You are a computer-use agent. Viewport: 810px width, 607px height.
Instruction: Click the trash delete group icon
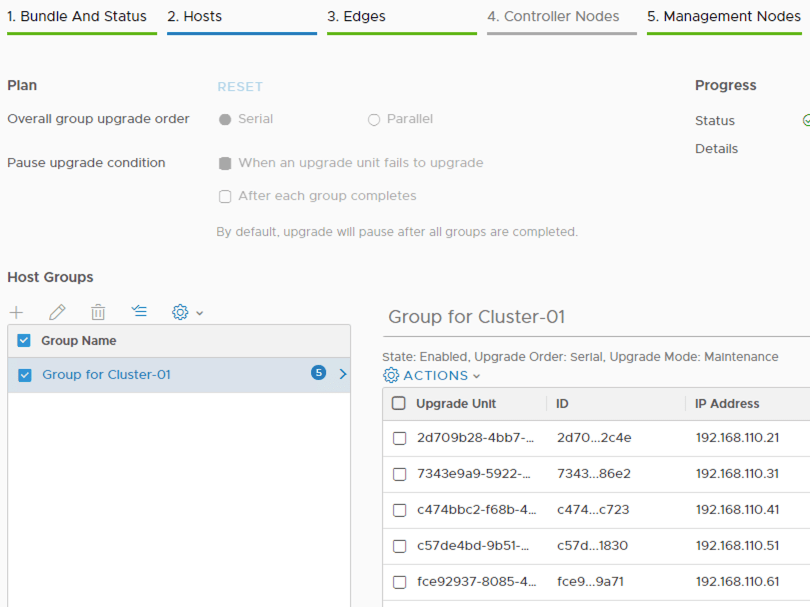coord(98,312)
